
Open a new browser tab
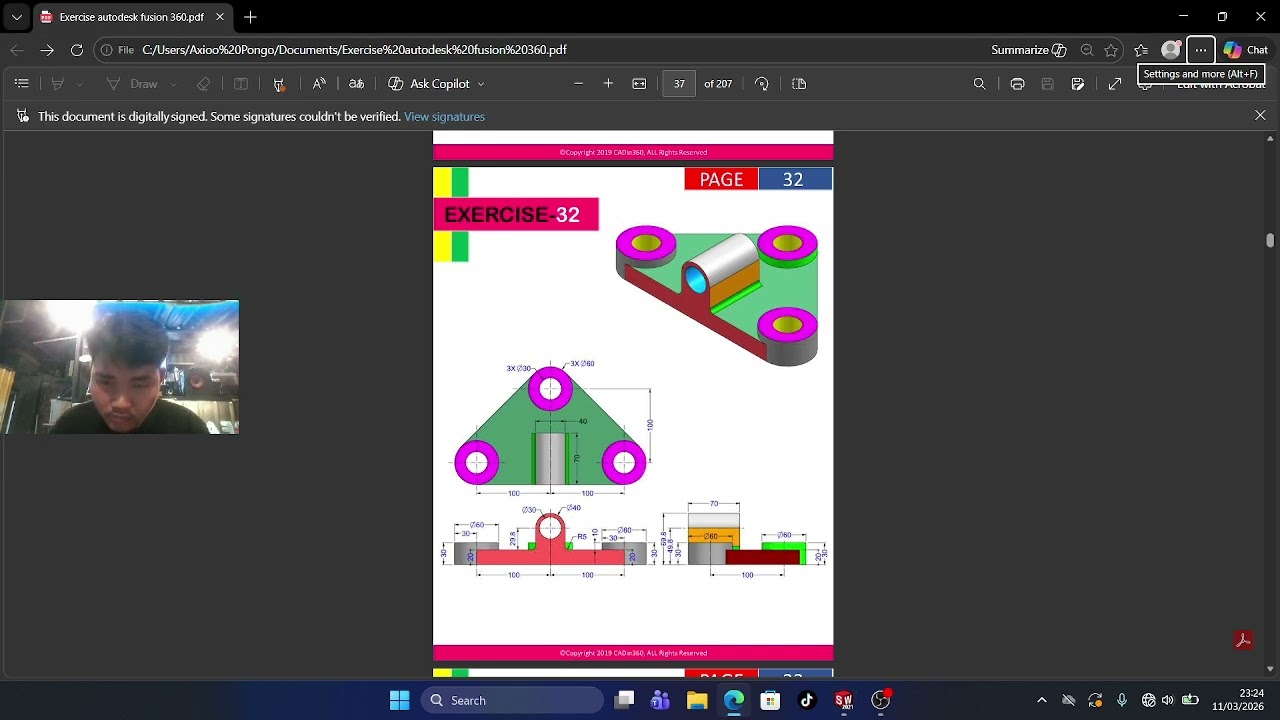[250, 17]
